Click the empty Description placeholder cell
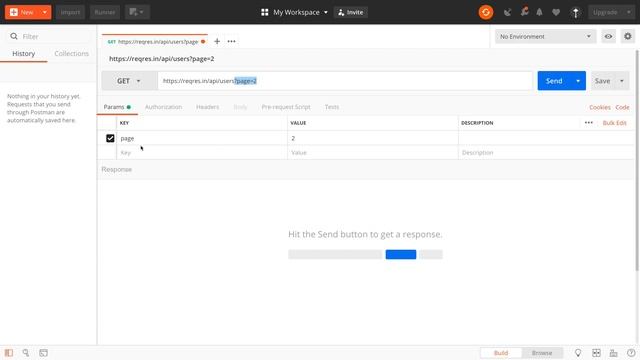 546,153
